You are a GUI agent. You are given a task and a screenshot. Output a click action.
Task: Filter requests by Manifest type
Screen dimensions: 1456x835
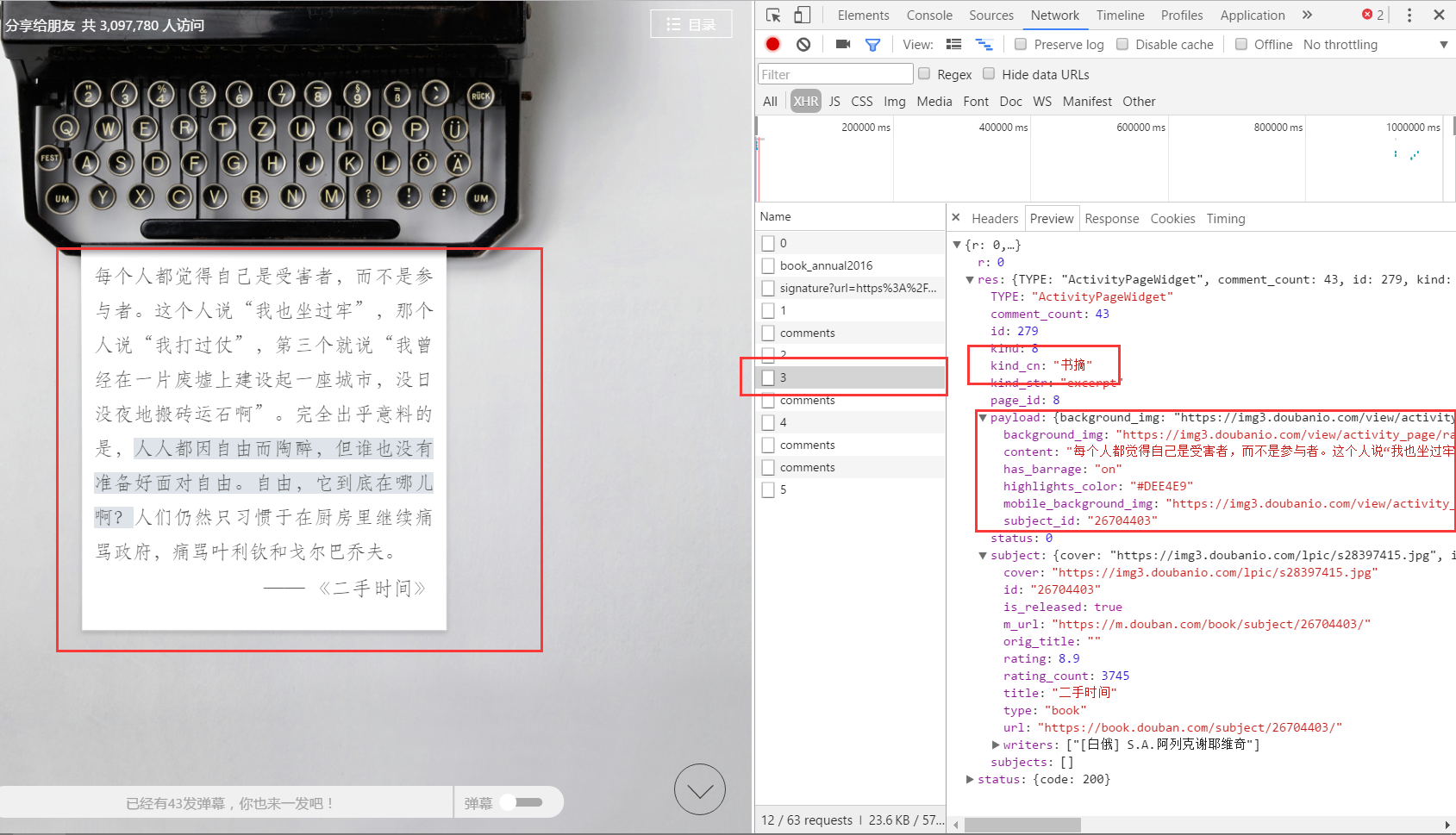pyautogui.click(x=1087, y=102)
